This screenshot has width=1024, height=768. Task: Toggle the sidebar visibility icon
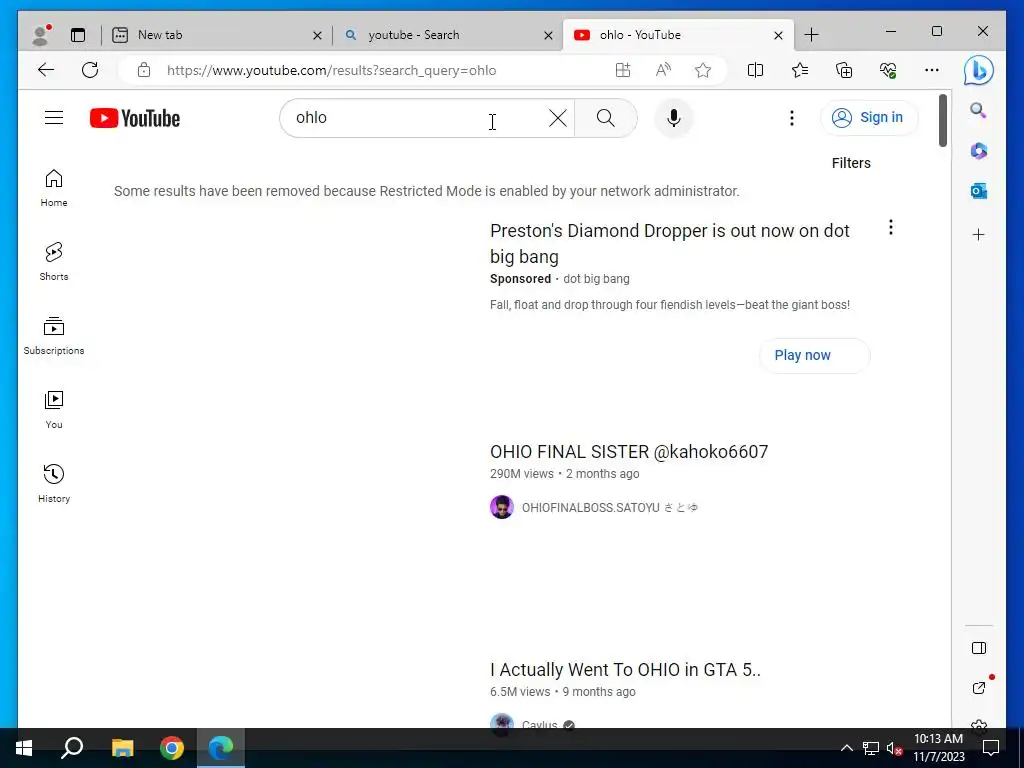(x=978, y=648)
